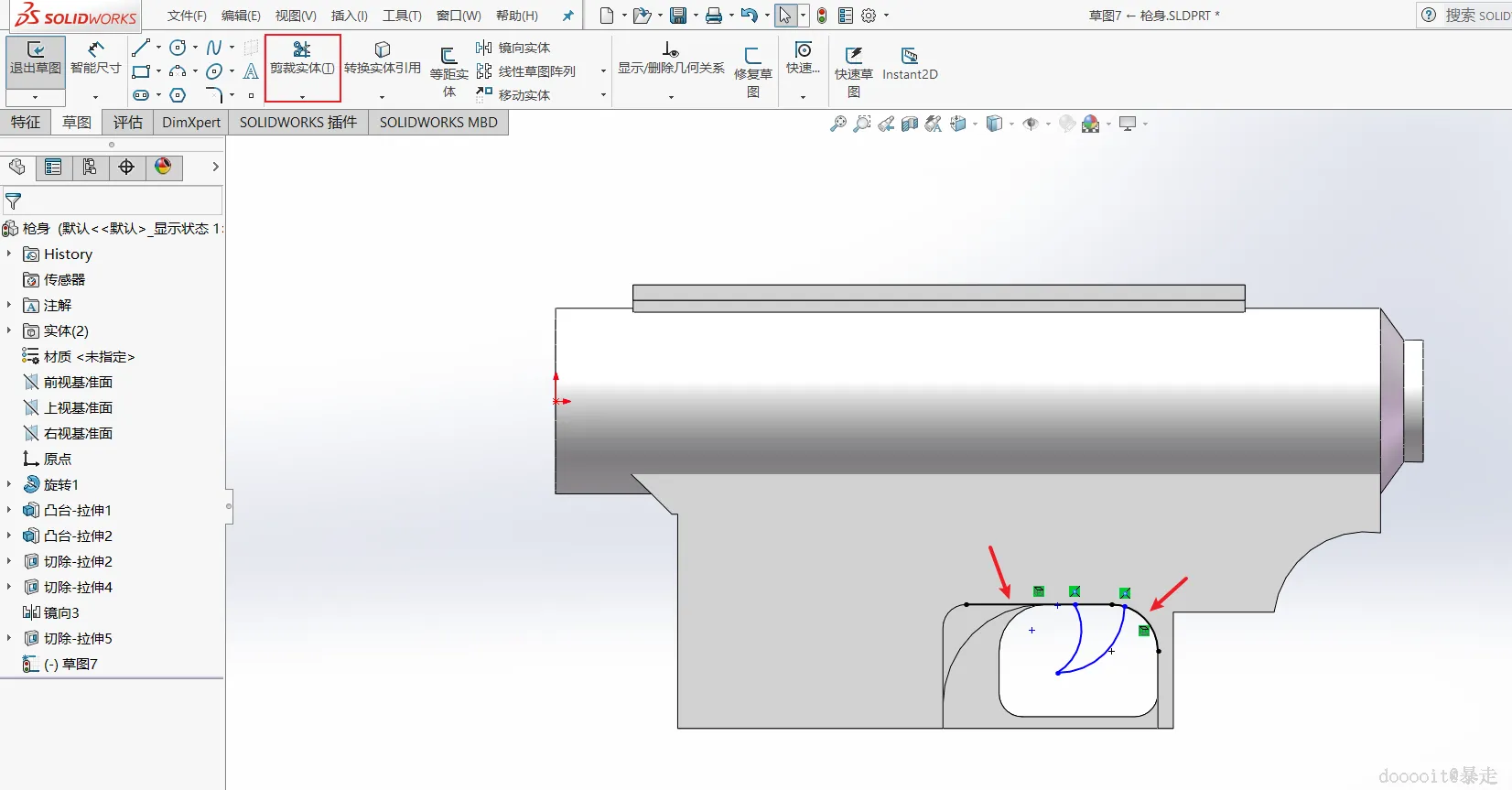The width and height of the screenshot is (1512, 790).
Task: Toggle Exit Sketch (退出草图) button
Action: coord(36,58)
